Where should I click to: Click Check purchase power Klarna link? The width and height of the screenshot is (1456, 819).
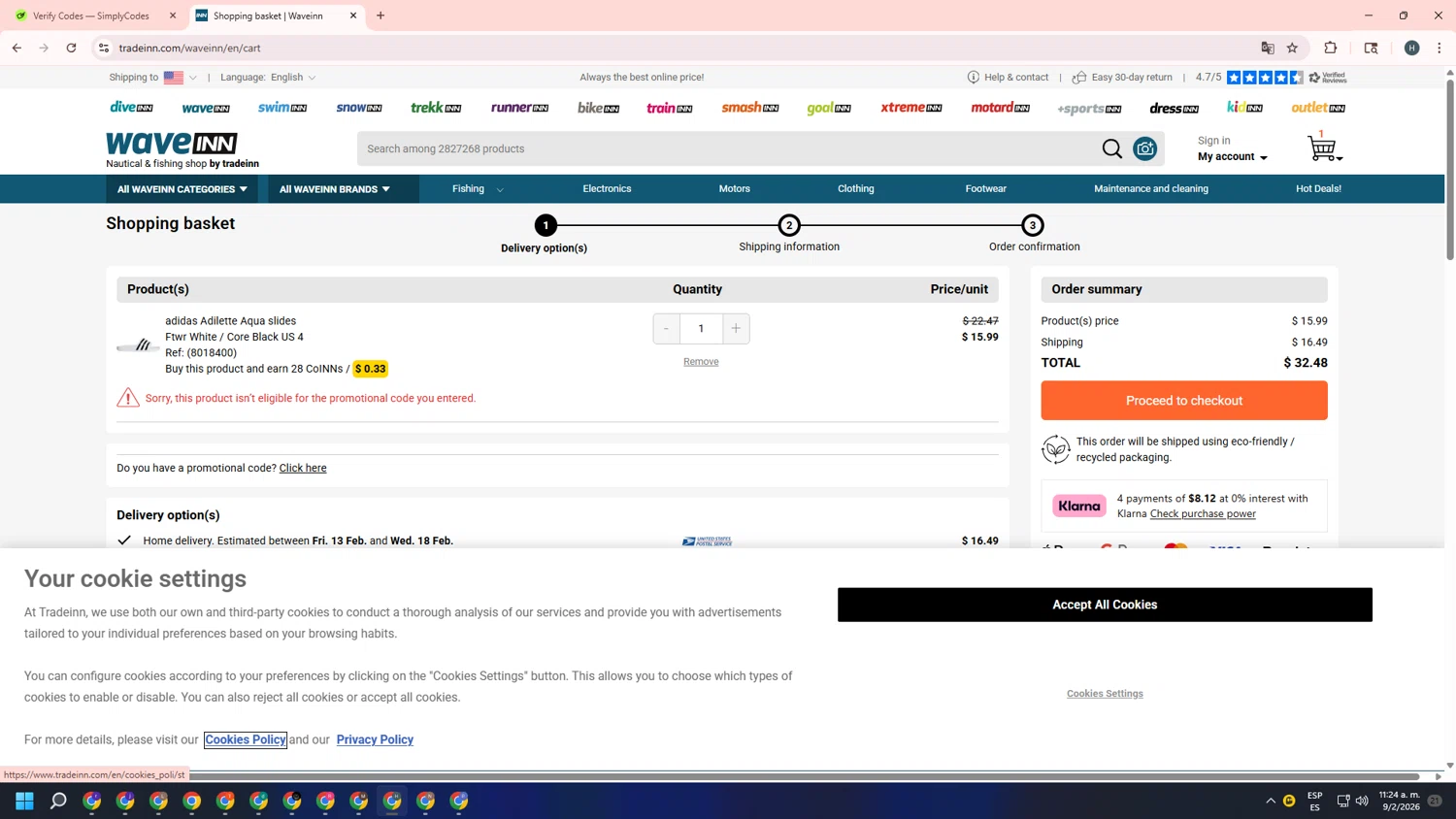click(x=1203, y=514)
